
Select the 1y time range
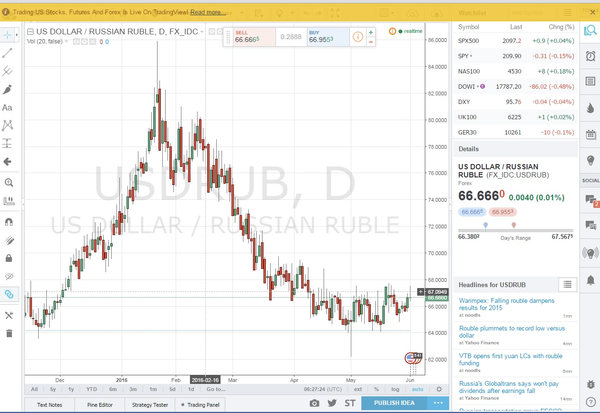click(x=71, y=389)
